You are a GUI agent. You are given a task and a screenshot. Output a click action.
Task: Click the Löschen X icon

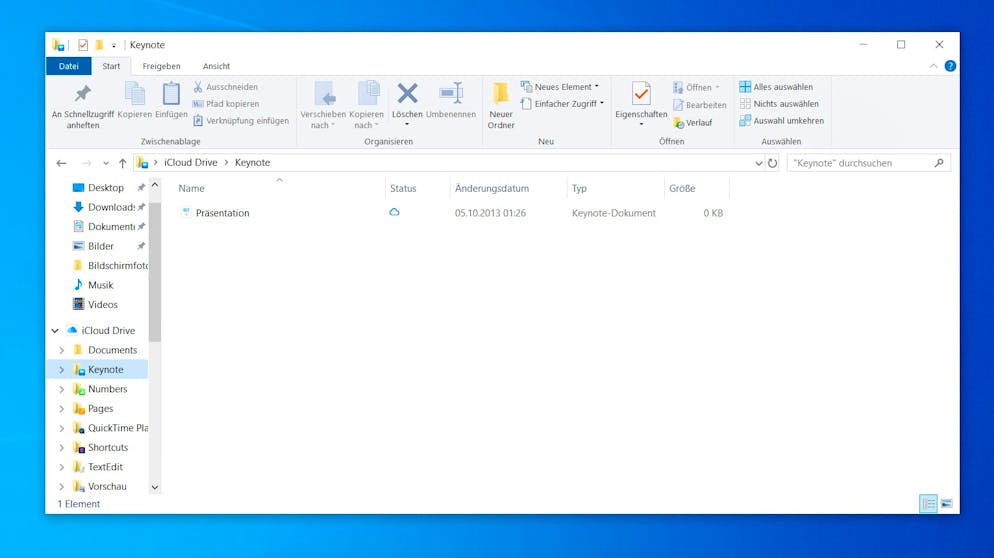(407, 94)
